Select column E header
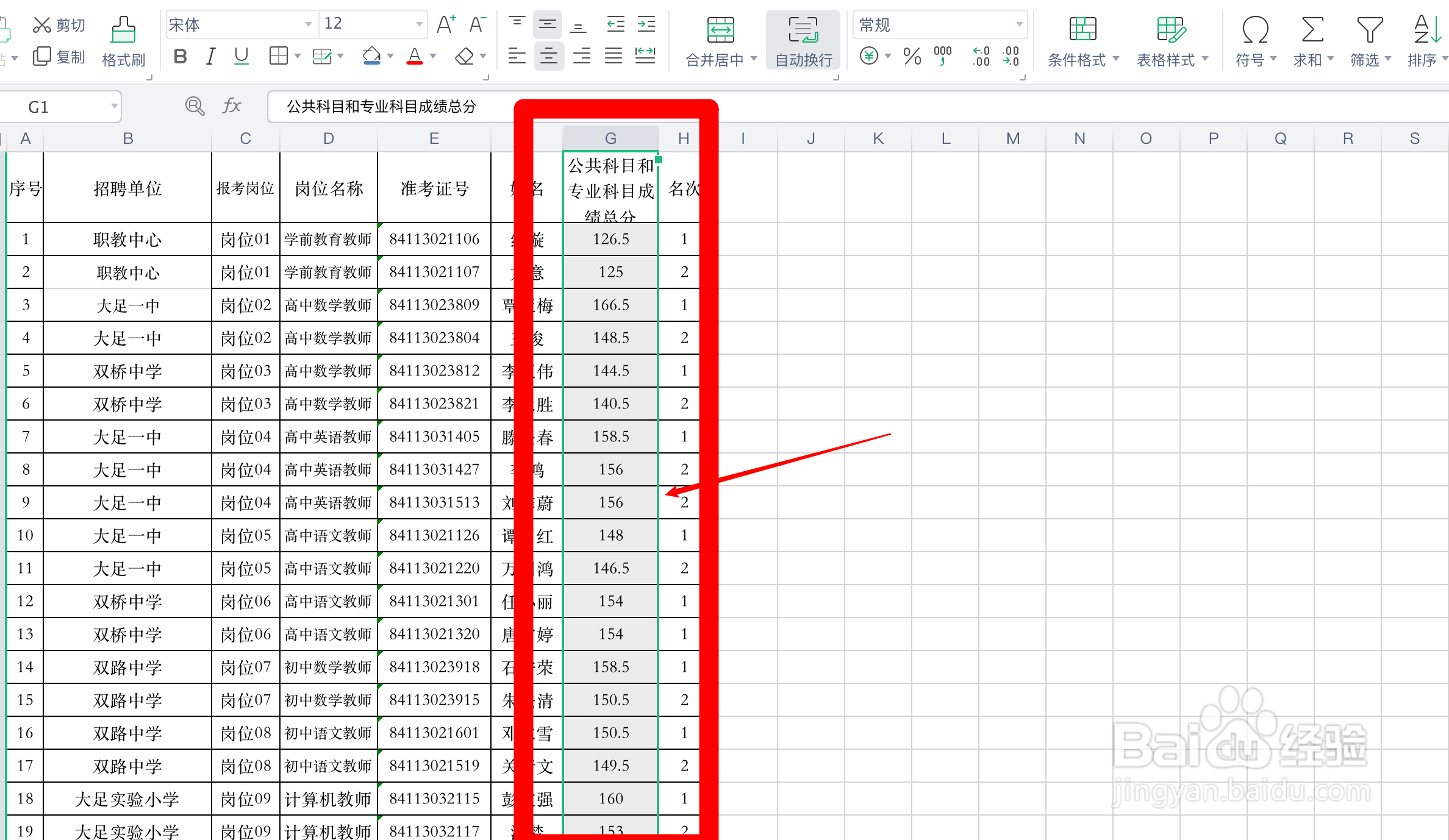The width and height of the screenshot is (1449, 840). [x=434, y=139]
